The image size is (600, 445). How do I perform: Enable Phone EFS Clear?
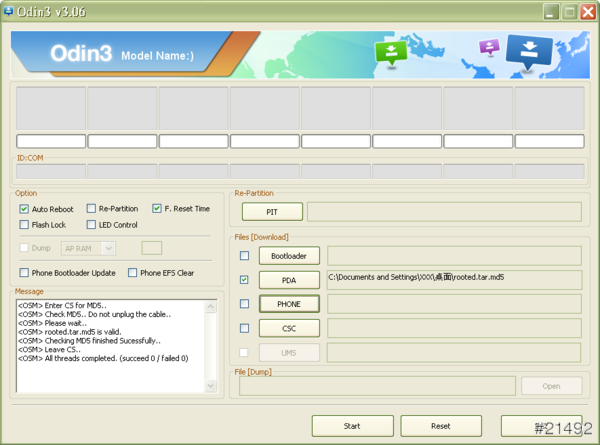point(133,273)
